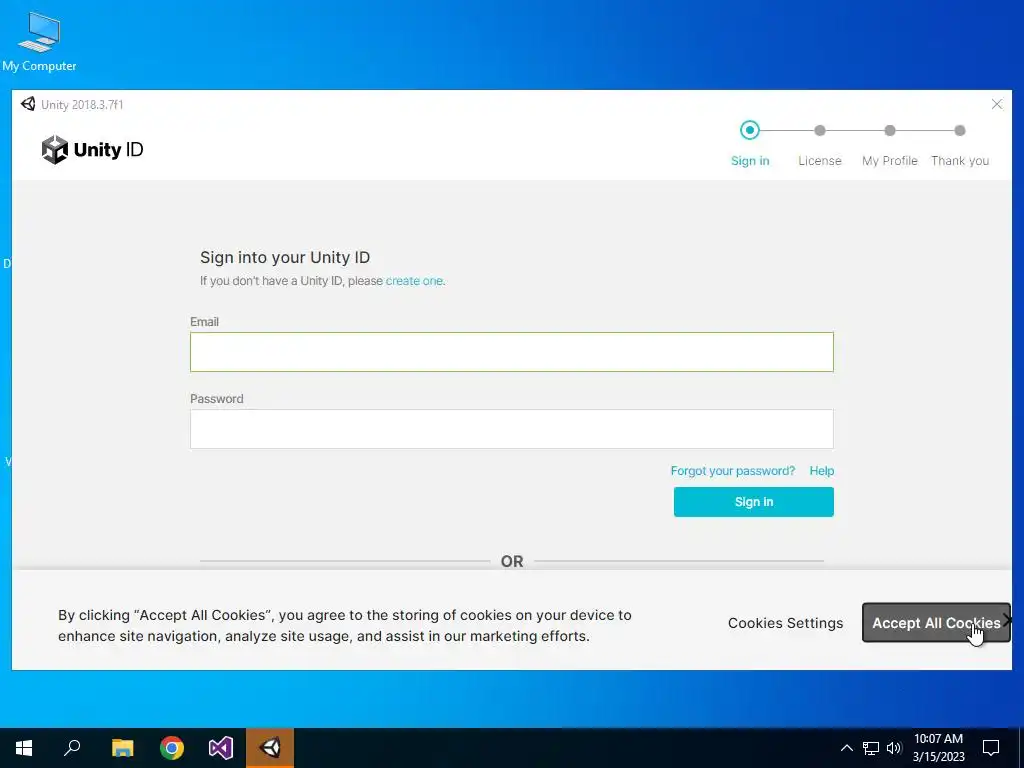Open File Explorer from taskbar
This screenshot has width=1024, height=768.
click(122, 748)
